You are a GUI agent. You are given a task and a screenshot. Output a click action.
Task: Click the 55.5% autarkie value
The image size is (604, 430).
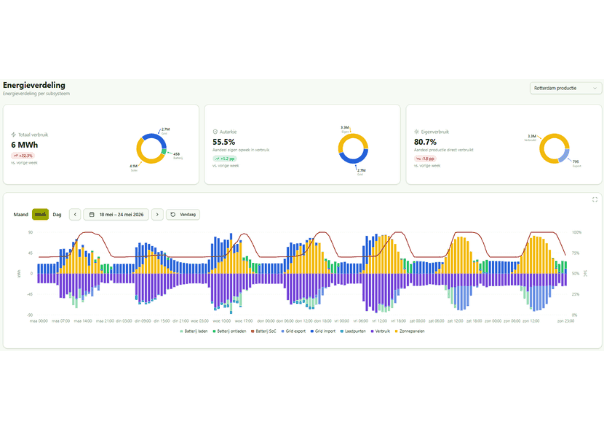click(x=223, y=142)
